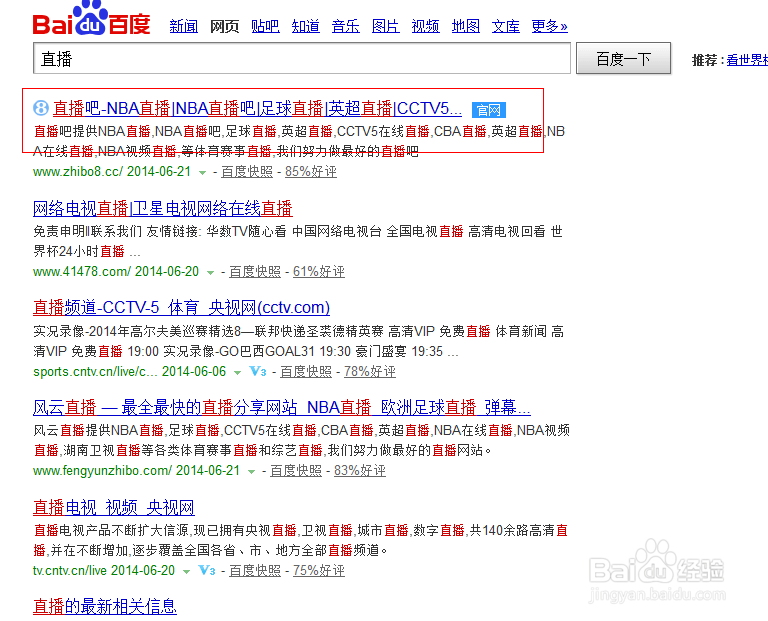
Task: Expand dropdown arrow next to www.41478.com
Action: [x=211, y=272]
